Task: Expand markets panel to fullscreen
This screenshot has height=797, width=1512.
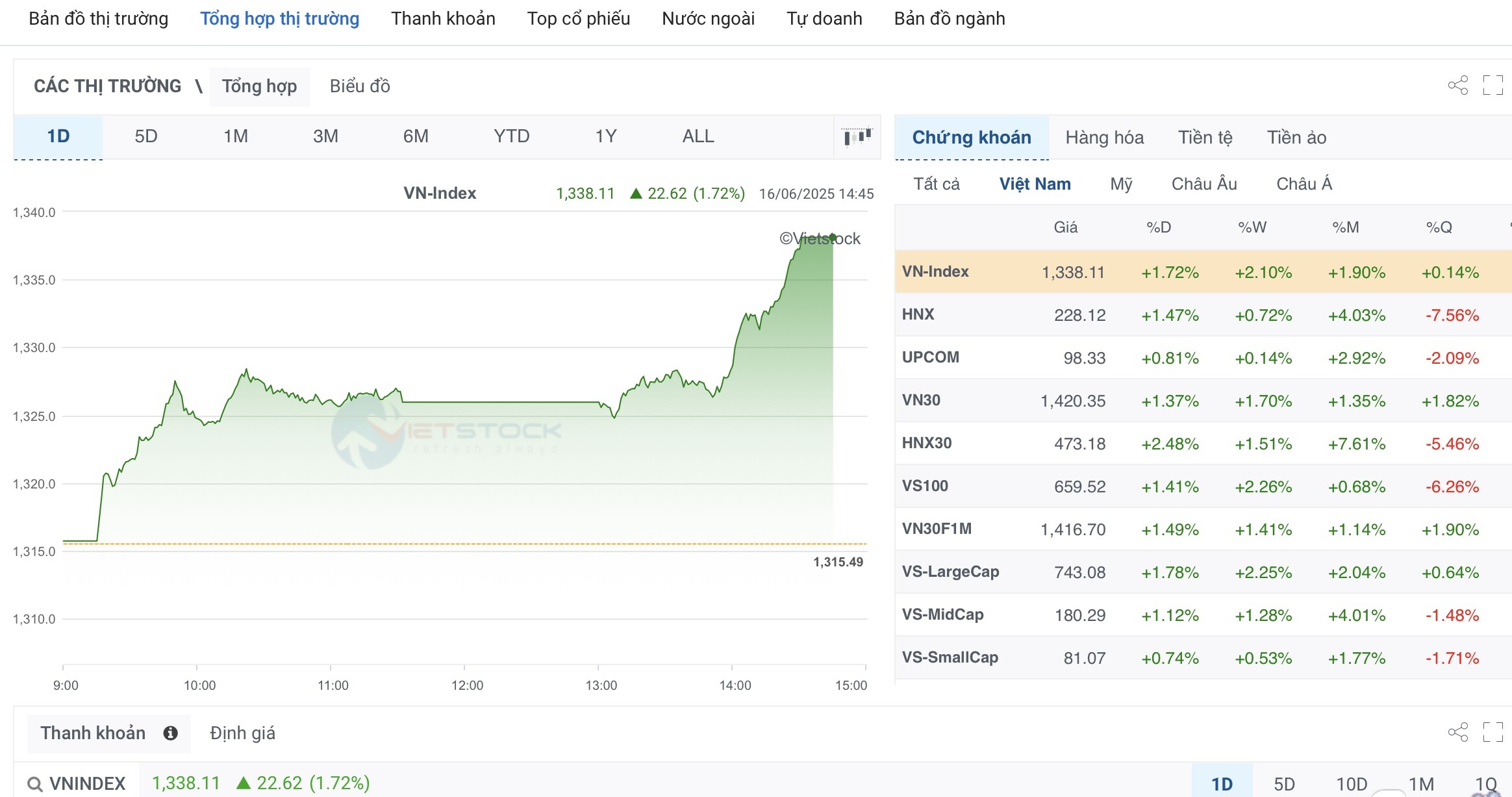Action: pyautogui.click(x=1493, y=86)
